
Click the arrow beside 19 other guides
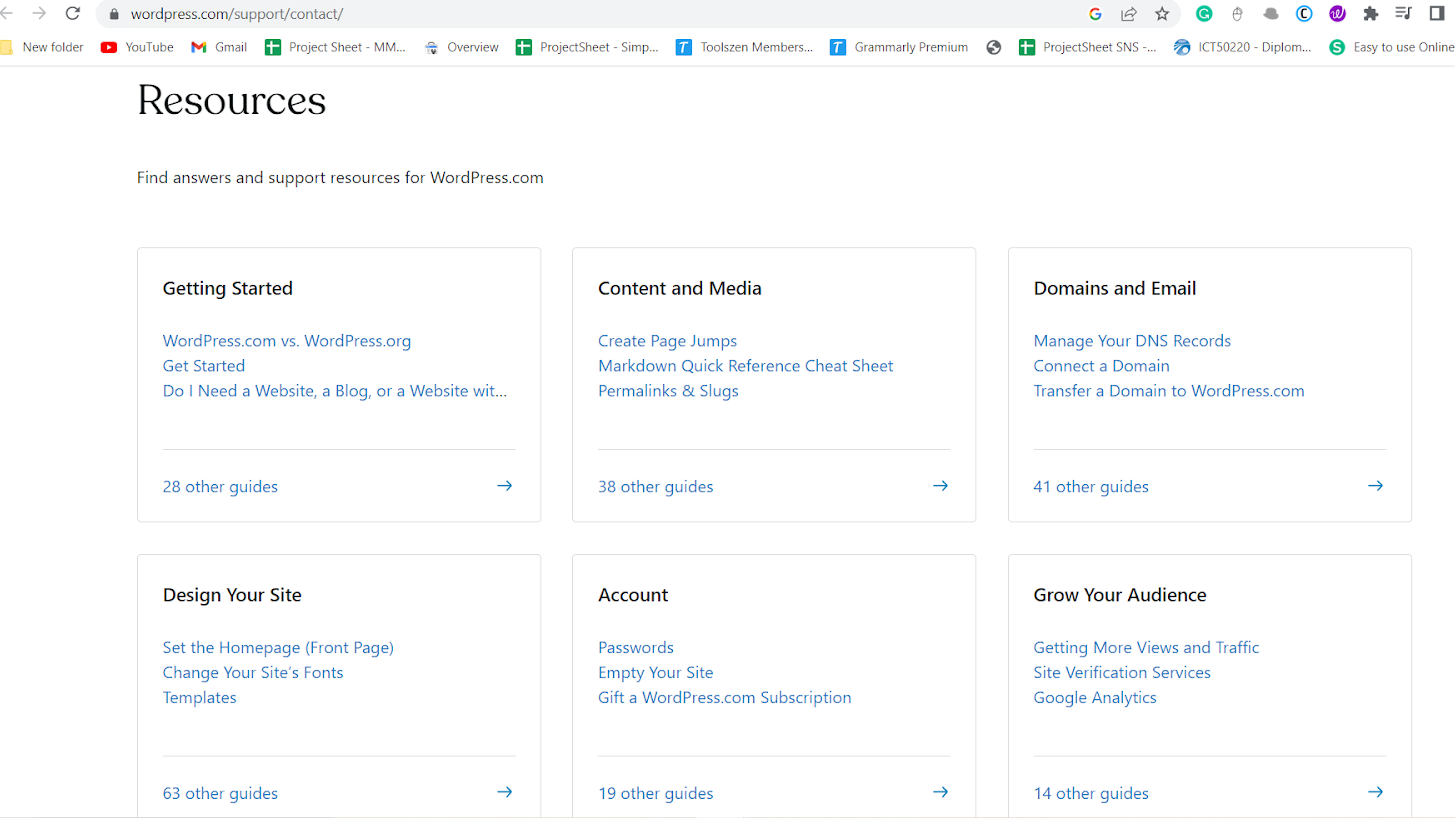(x=941, y=792)
